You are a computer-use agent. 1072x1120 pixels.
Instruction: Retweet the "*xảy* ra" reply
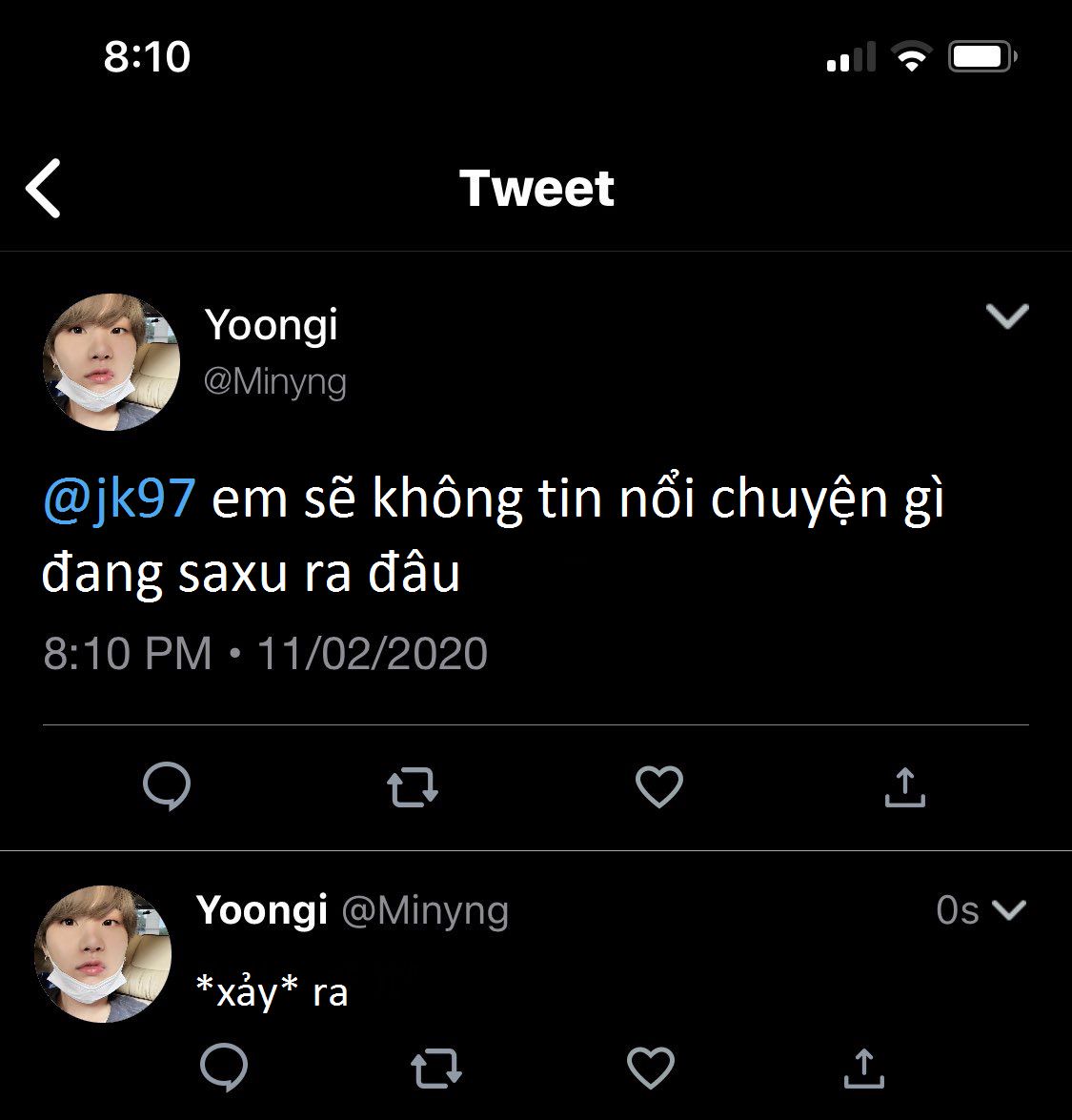click(x=437, y=1067)
